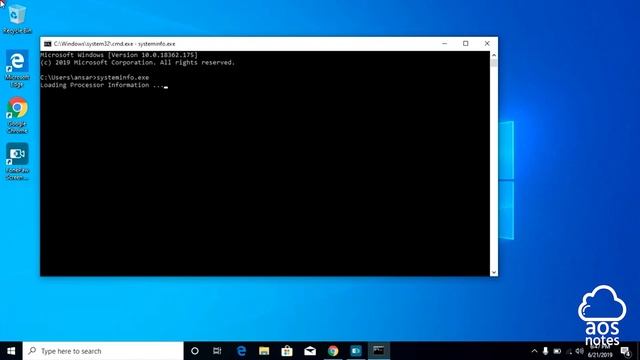Open Task View on the taskbar
This screenshot has height=360, width=640.
point(217,351)
